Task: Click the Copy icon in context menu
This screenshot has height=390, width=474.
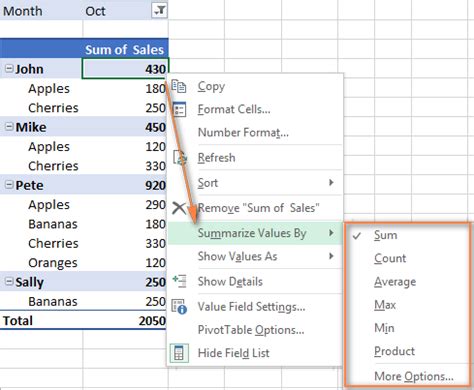Action: point(179,86)
